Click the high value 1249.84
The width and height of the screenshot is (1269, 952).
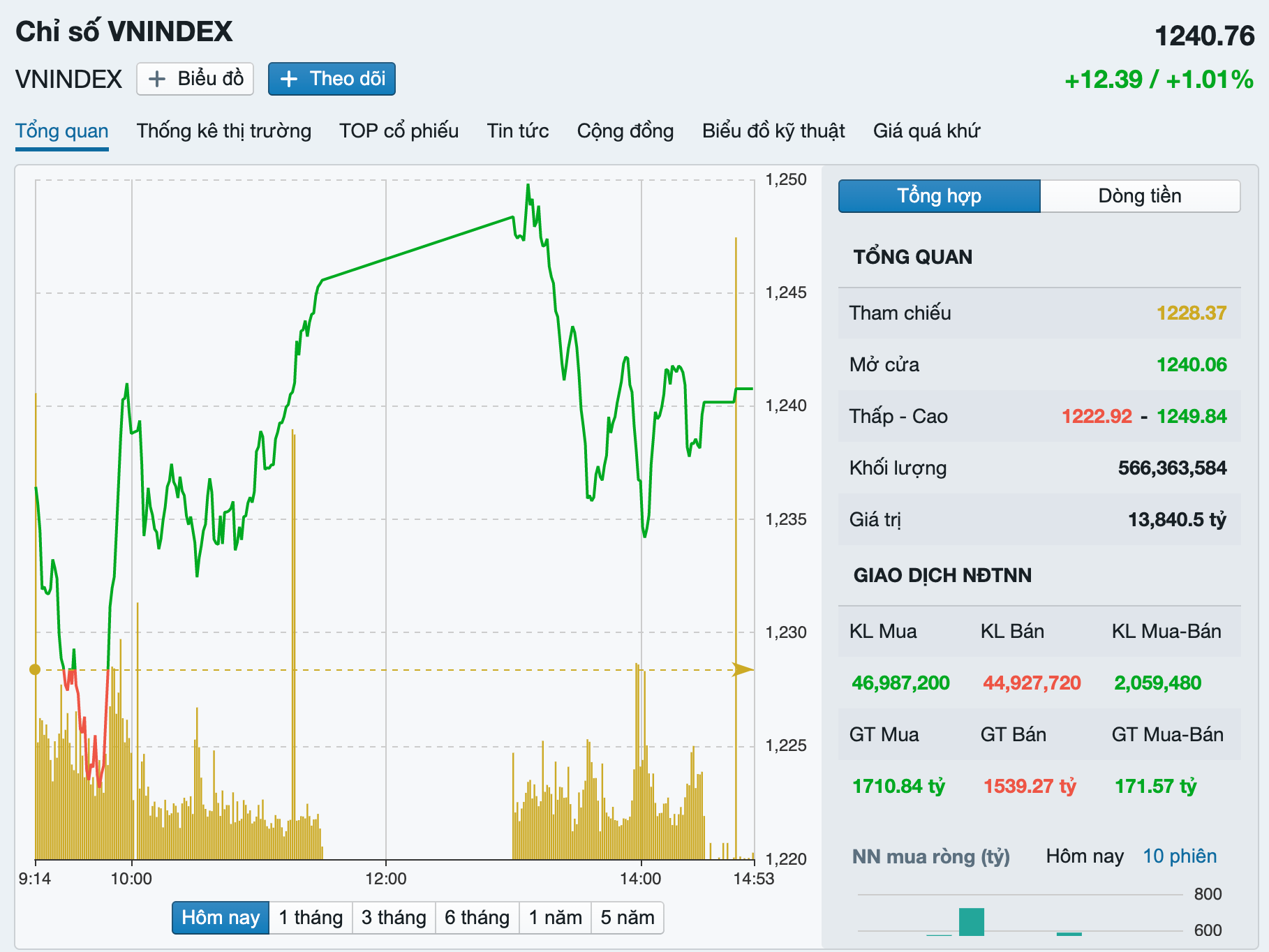1192,416
